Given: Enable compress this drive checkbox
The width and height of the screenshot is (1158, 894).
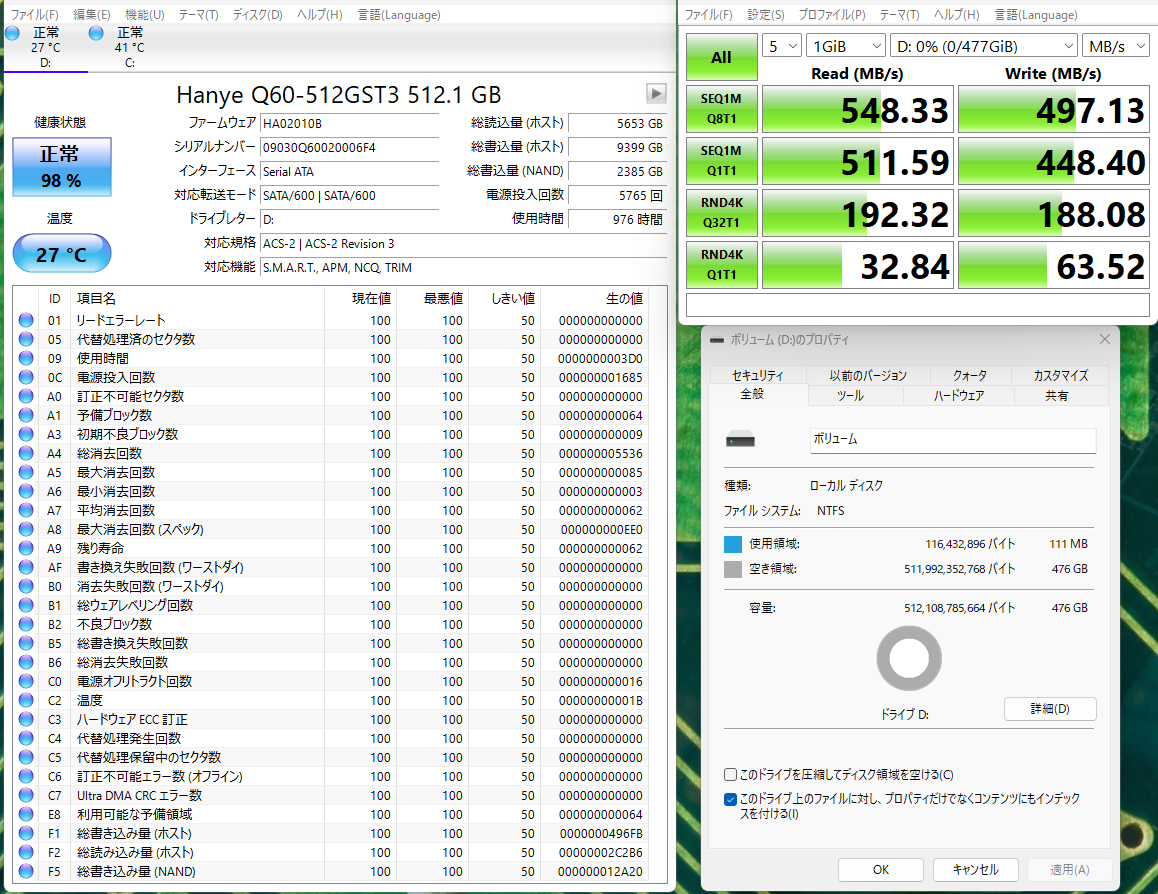Looking at the screenshot, I should pyautogui.click(x=731, y=775).
